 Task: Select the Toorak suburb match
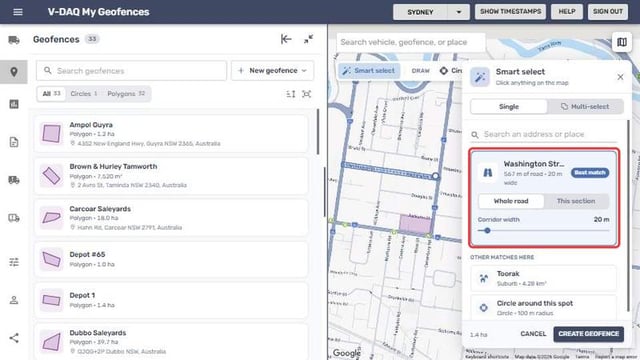(543, 278)
